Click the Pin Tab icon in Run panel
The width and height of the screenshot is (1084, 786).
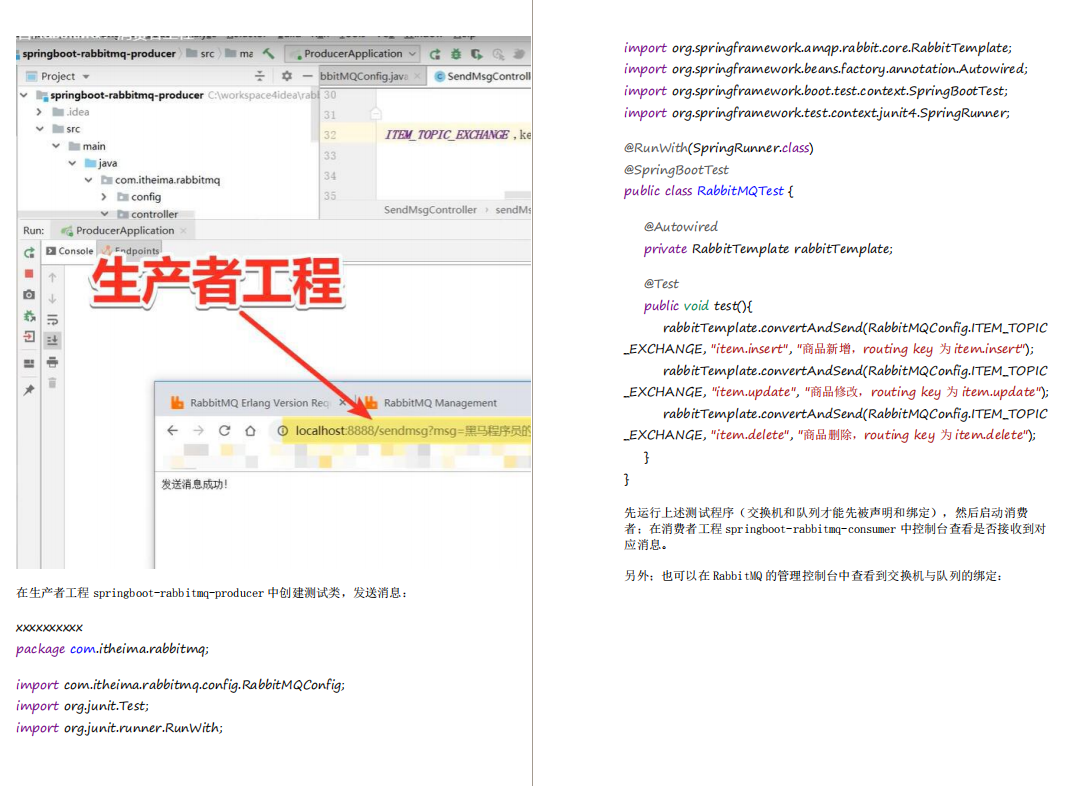coord(29,390)
